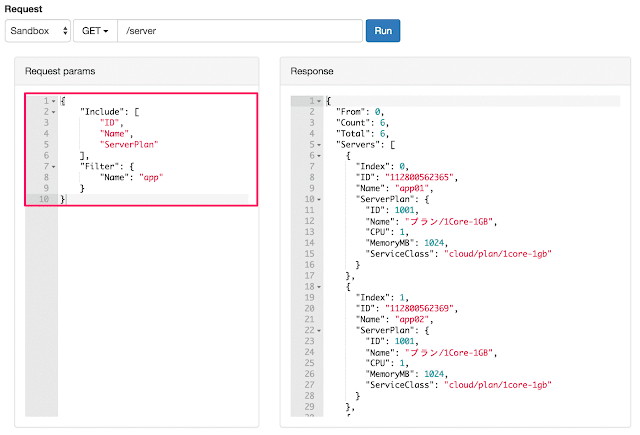Click MemoryMB value 1024 on line 14
Screen dimensions: 640x435
pyautogui.click(x=434, y=243)
